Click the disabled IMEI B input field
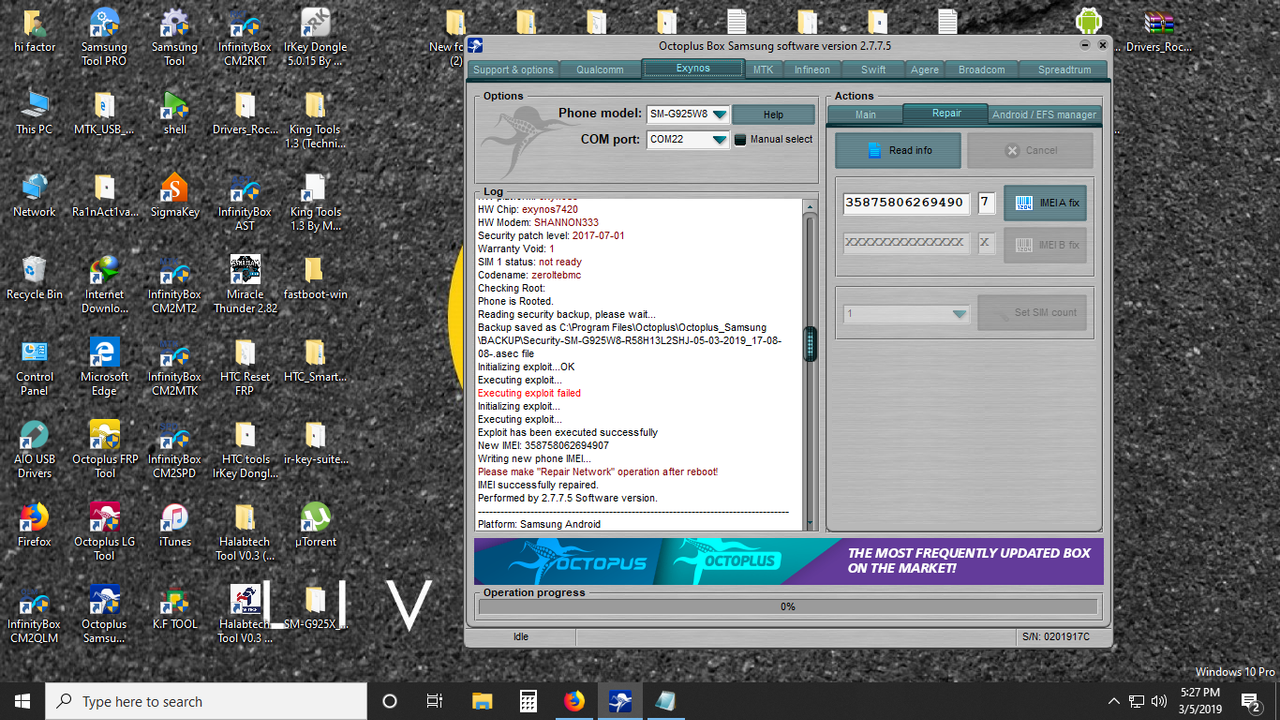 (x=907, y=243)
